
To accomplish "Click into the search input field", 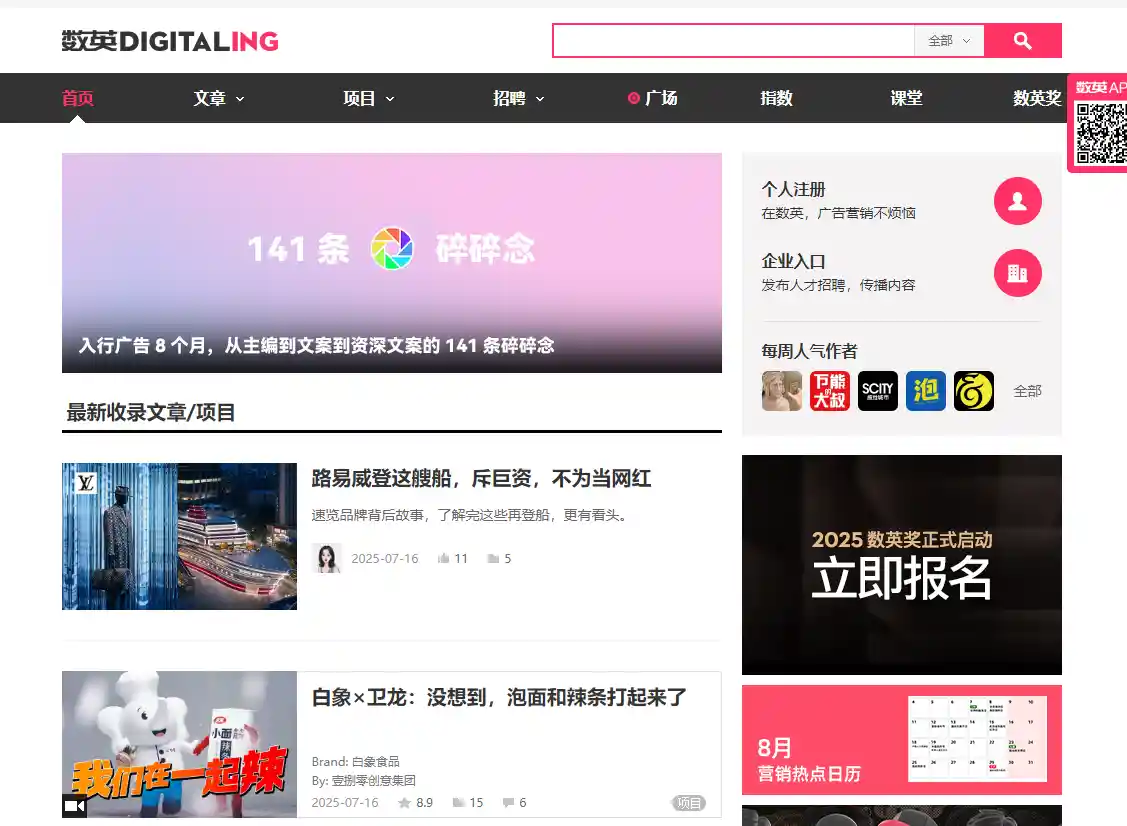I will tap(733, 41).
